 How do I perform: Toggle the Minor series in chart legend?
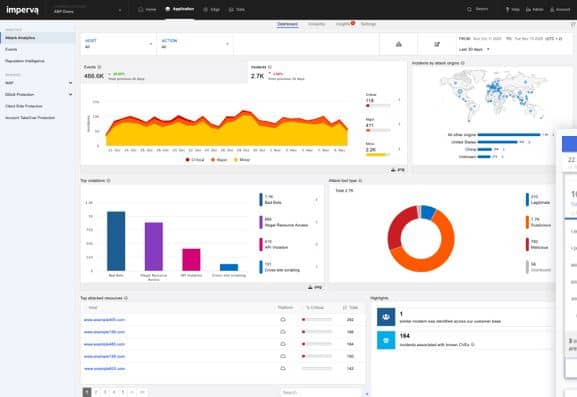pyautogui.click(x=242, y=160)
